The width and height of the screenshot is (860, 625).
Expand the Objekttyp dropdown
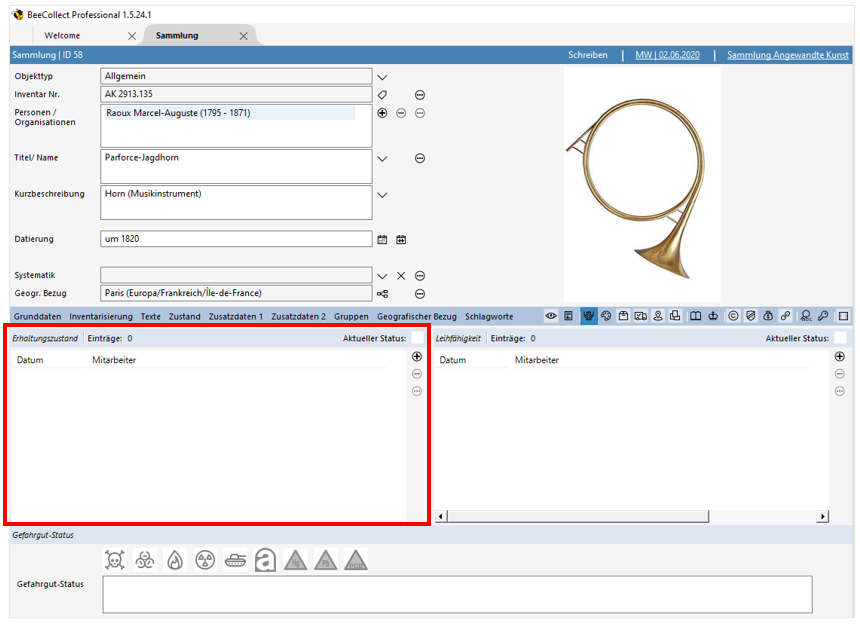tap(382, 77)
